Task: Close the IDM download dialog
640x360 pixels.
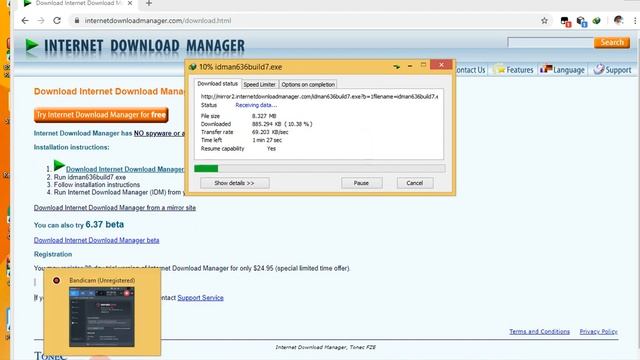Action: (441, 65)
